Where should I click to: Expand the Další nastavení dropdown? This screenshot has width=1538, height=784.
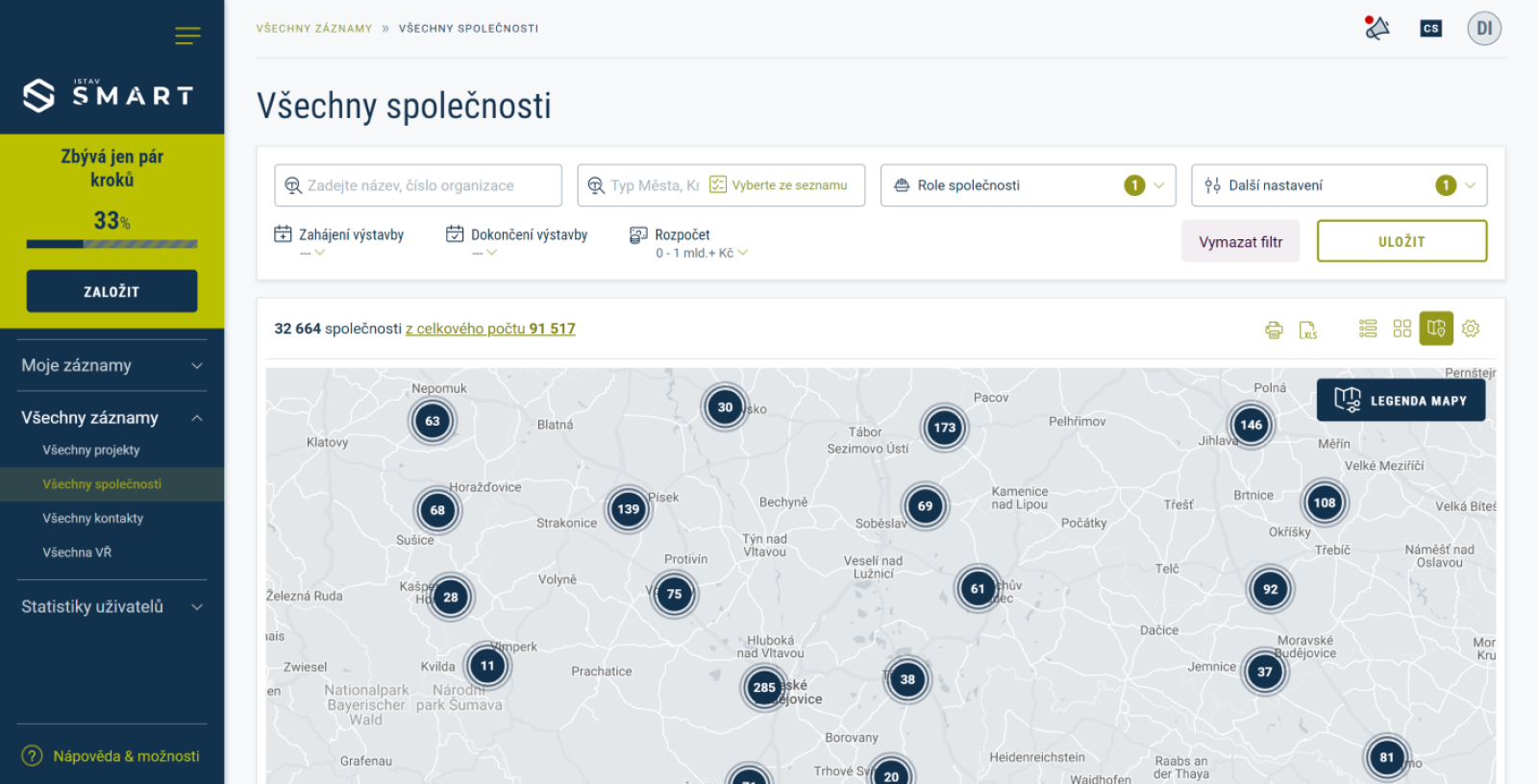1338,185
